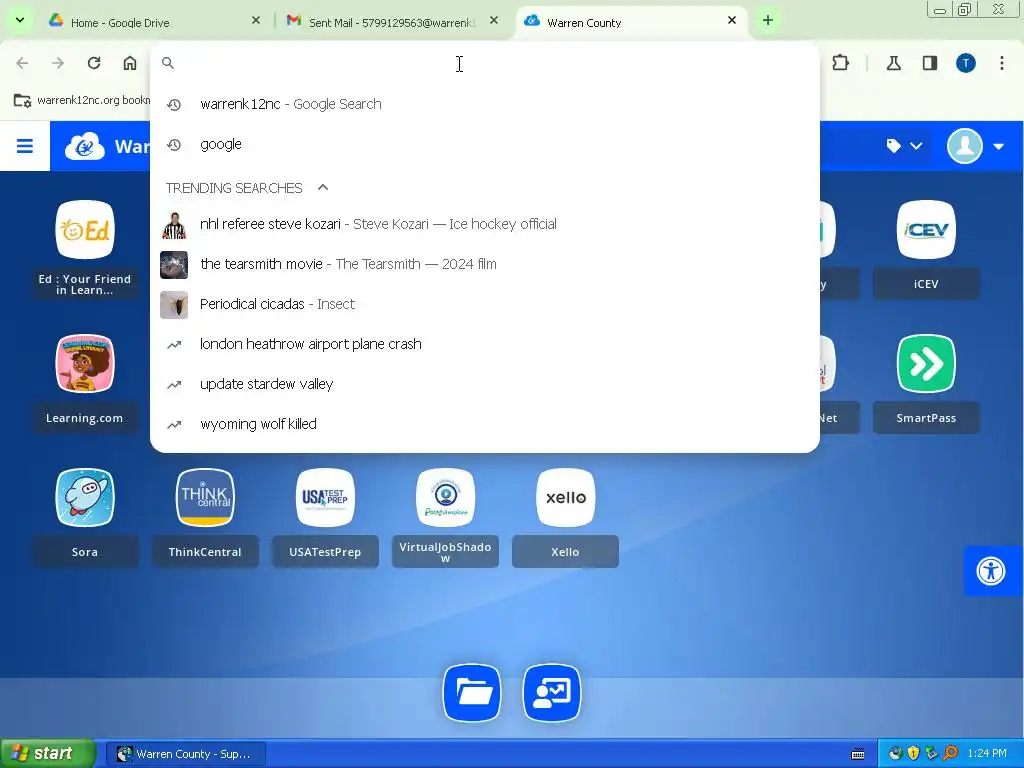Go to the browser home page

tap(130, 63)
